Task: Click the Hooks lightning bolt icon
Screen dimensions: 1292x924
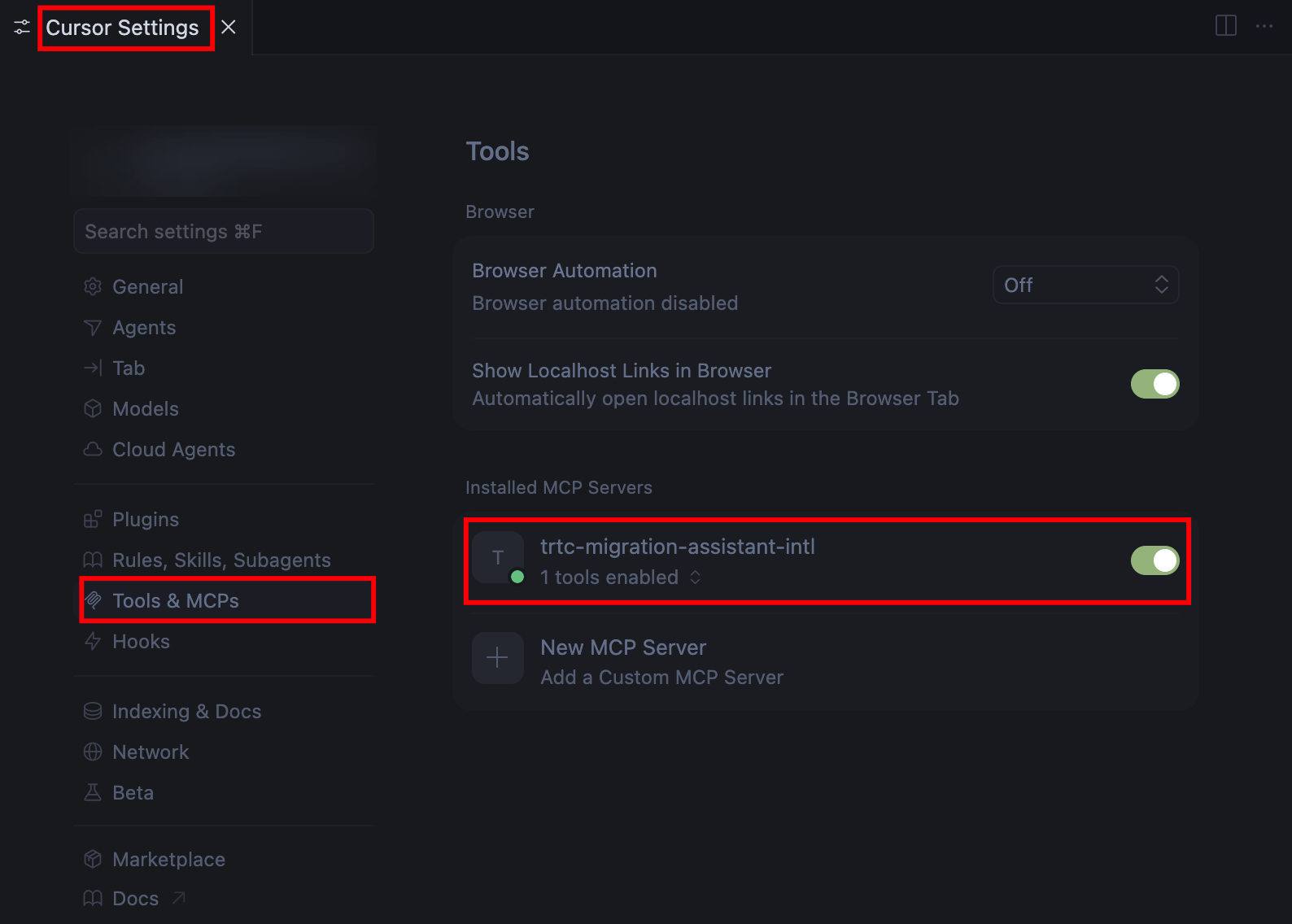Action: tap(93, 641)
